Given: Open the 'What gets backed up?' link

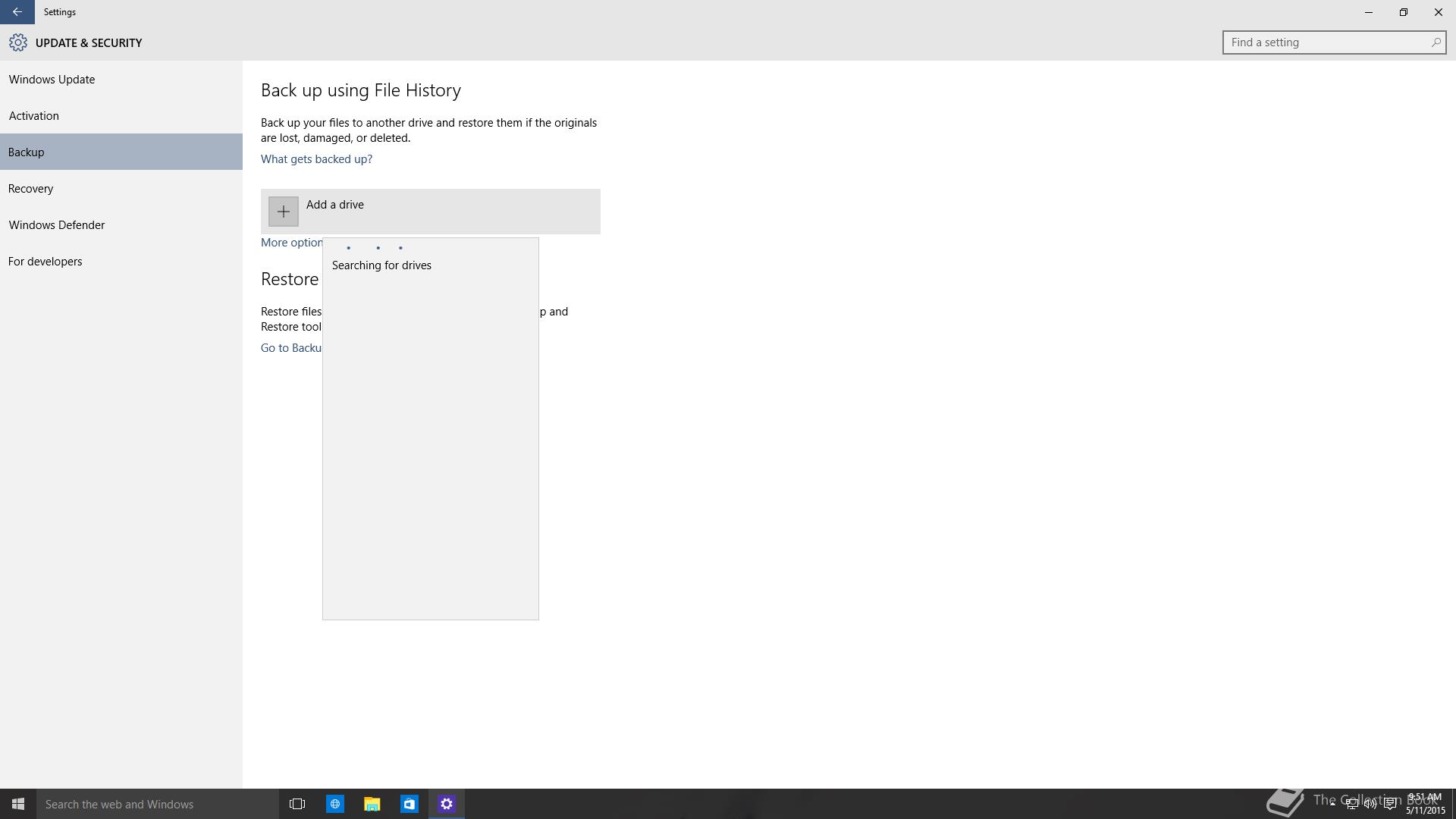Looking at the screenshot, I should [x=316, y=158].
